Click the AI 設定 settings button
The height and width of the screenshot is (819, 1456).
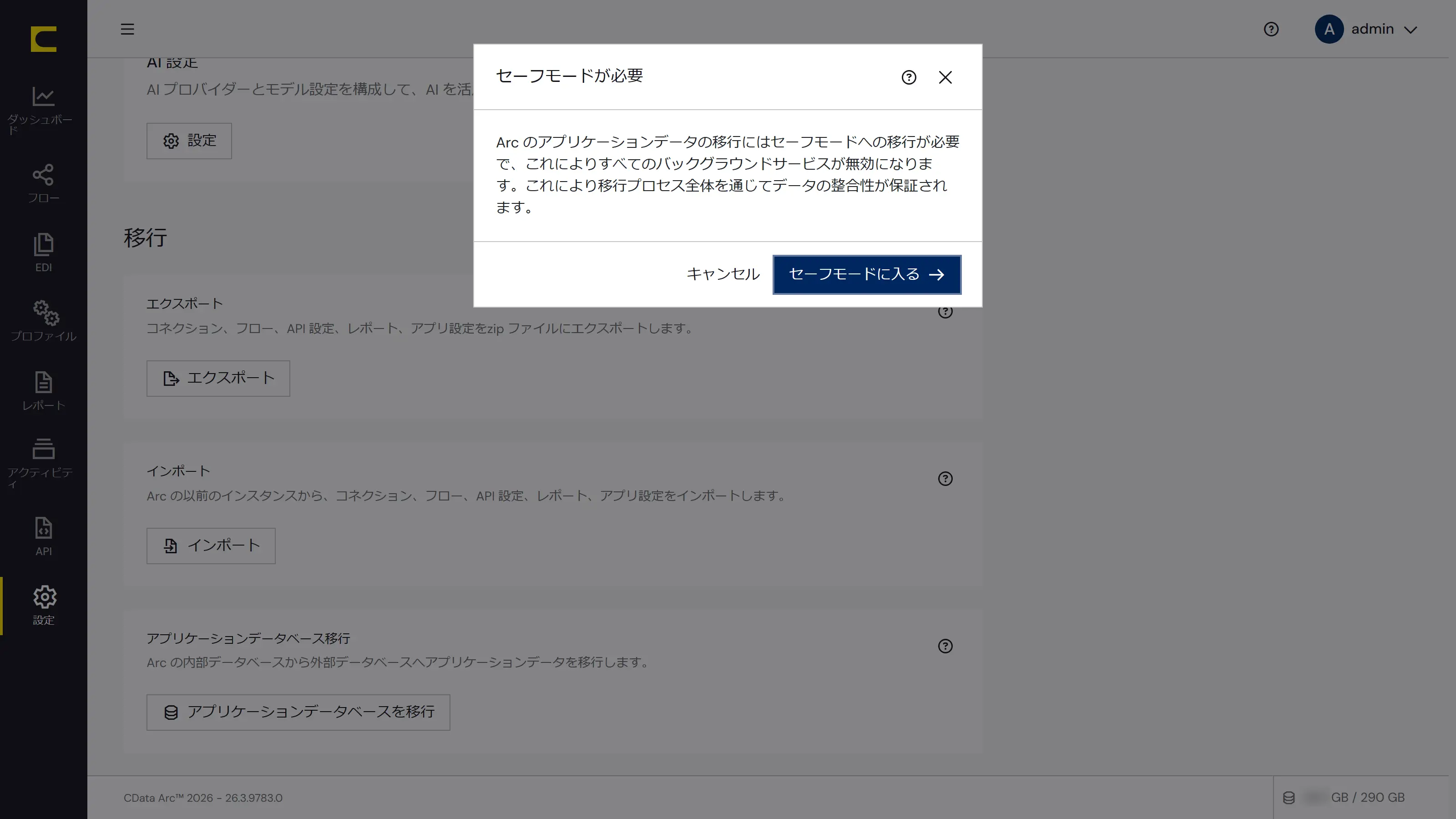tap(189, 141)
